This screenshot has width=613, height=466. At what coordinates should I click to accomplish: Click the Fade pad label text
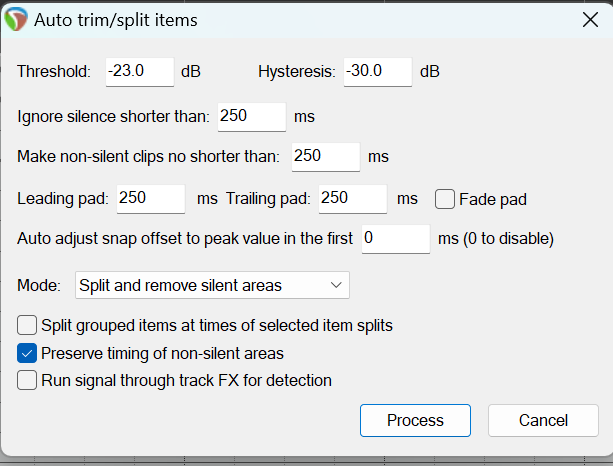pos(493,199)
